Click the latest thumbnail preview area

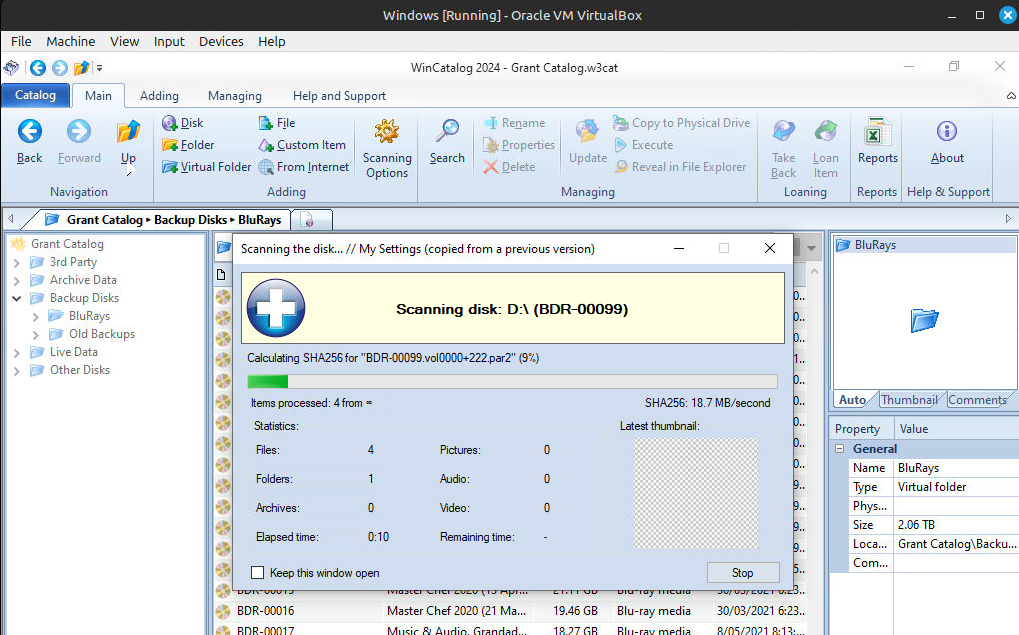(x=695, y=493)
